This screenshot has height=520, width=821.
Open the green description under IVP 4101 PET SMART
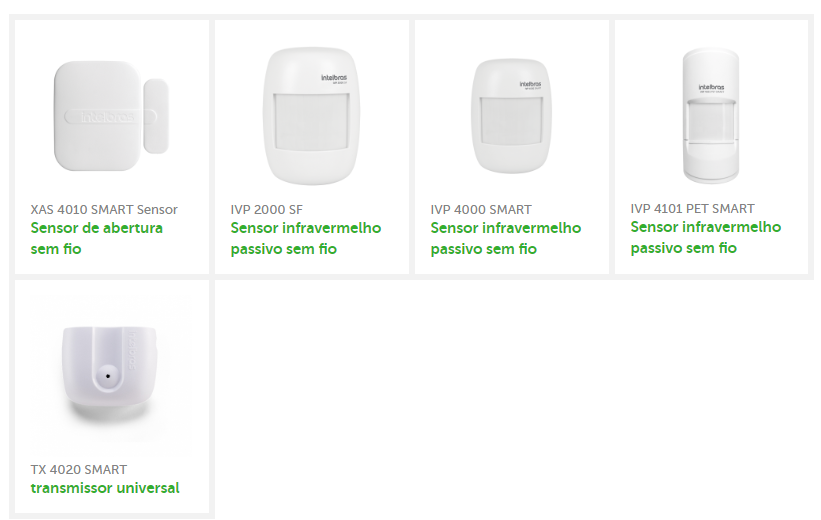tap(706, 237)
